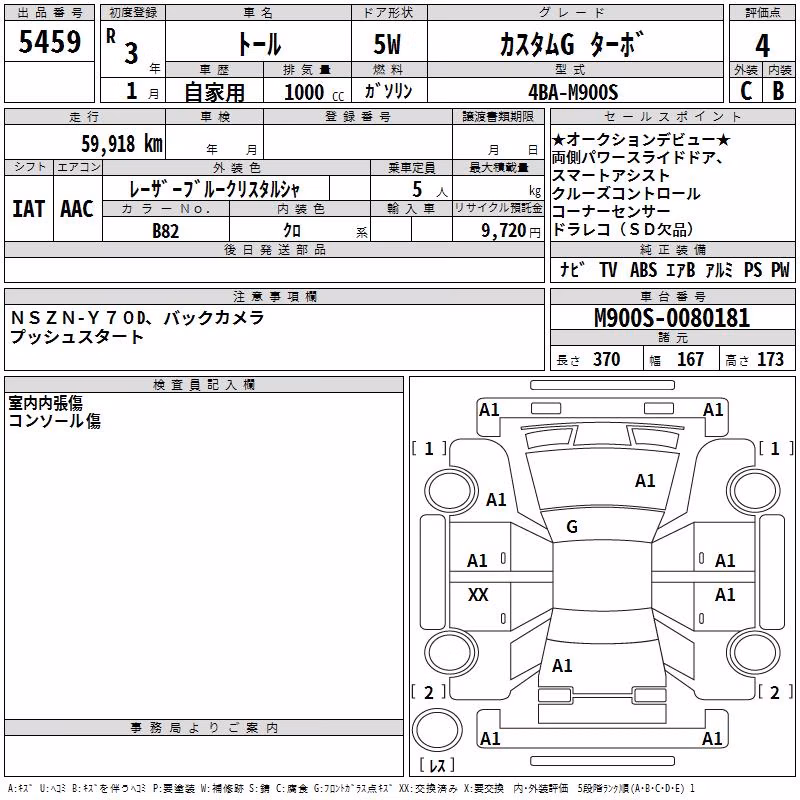This screenshot has height=800, width=800.
Task: Click the length value 370
Action: click(x=607, y=360)
